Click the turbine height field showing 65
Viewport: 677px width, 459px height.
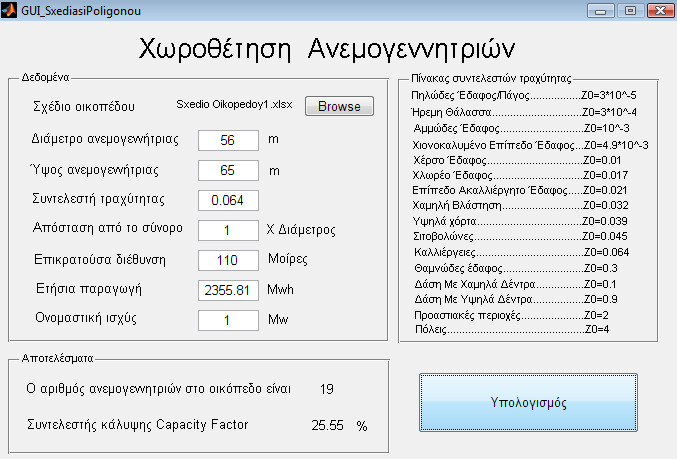228,171
